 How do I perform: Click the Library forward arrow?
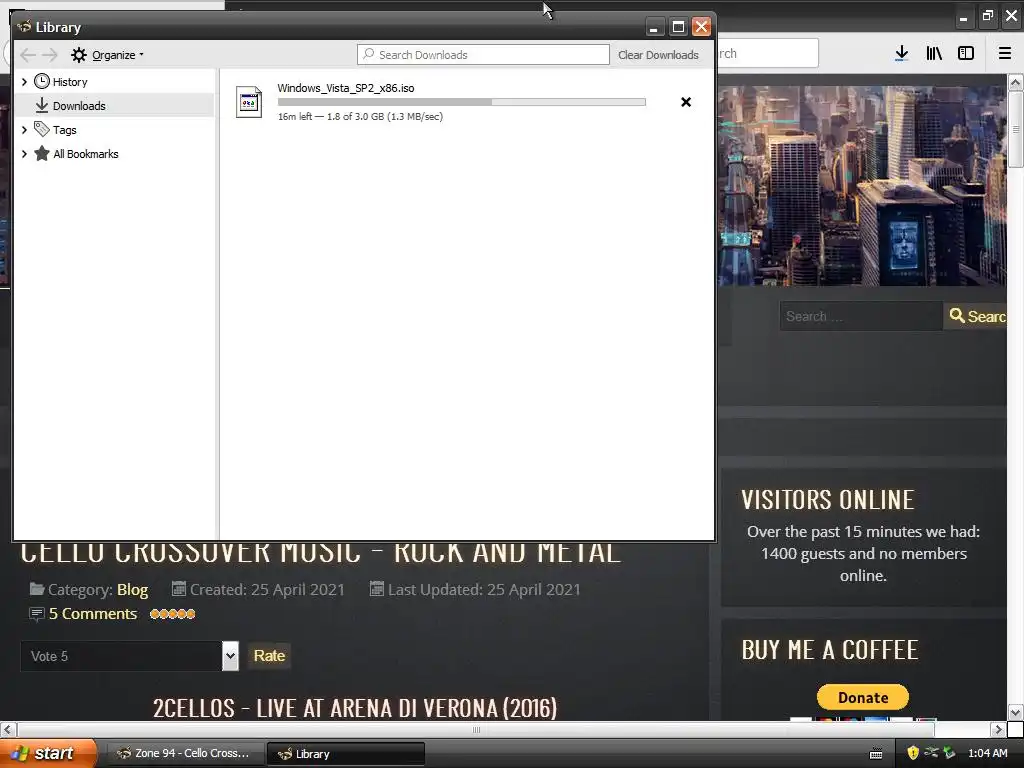(50, 55)
